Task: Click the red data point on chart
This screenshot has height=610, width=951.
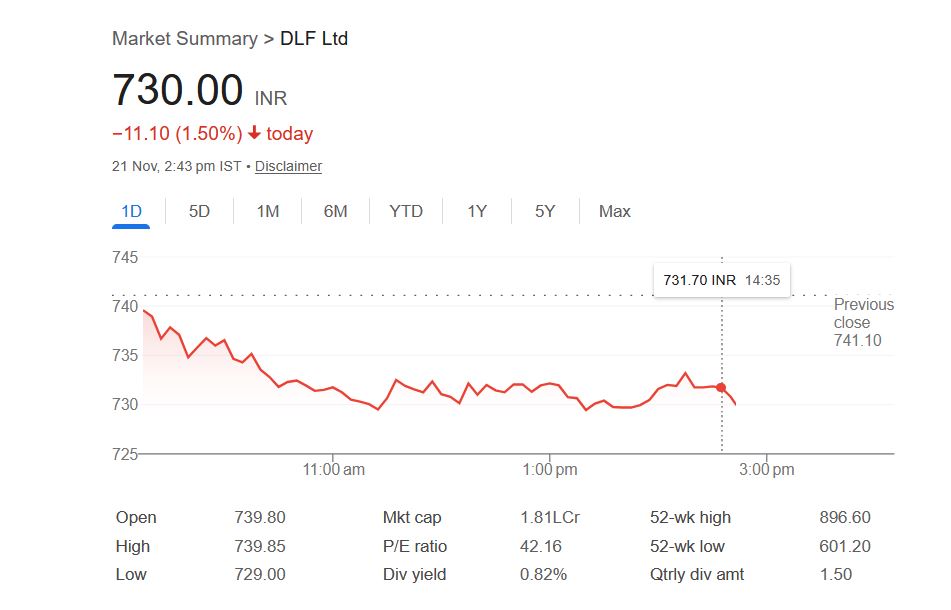Action: coord(721,387)
